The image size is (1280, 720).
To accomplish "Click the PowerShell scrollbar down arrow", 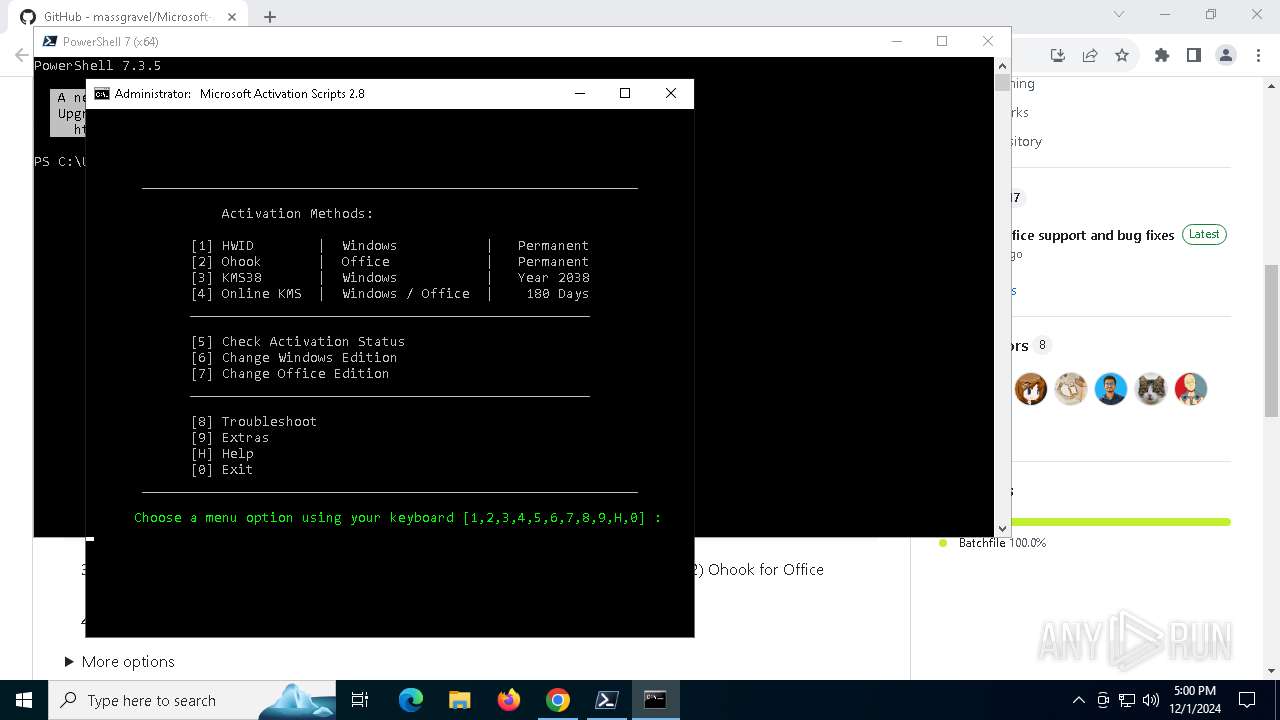I will point(1002,528).
